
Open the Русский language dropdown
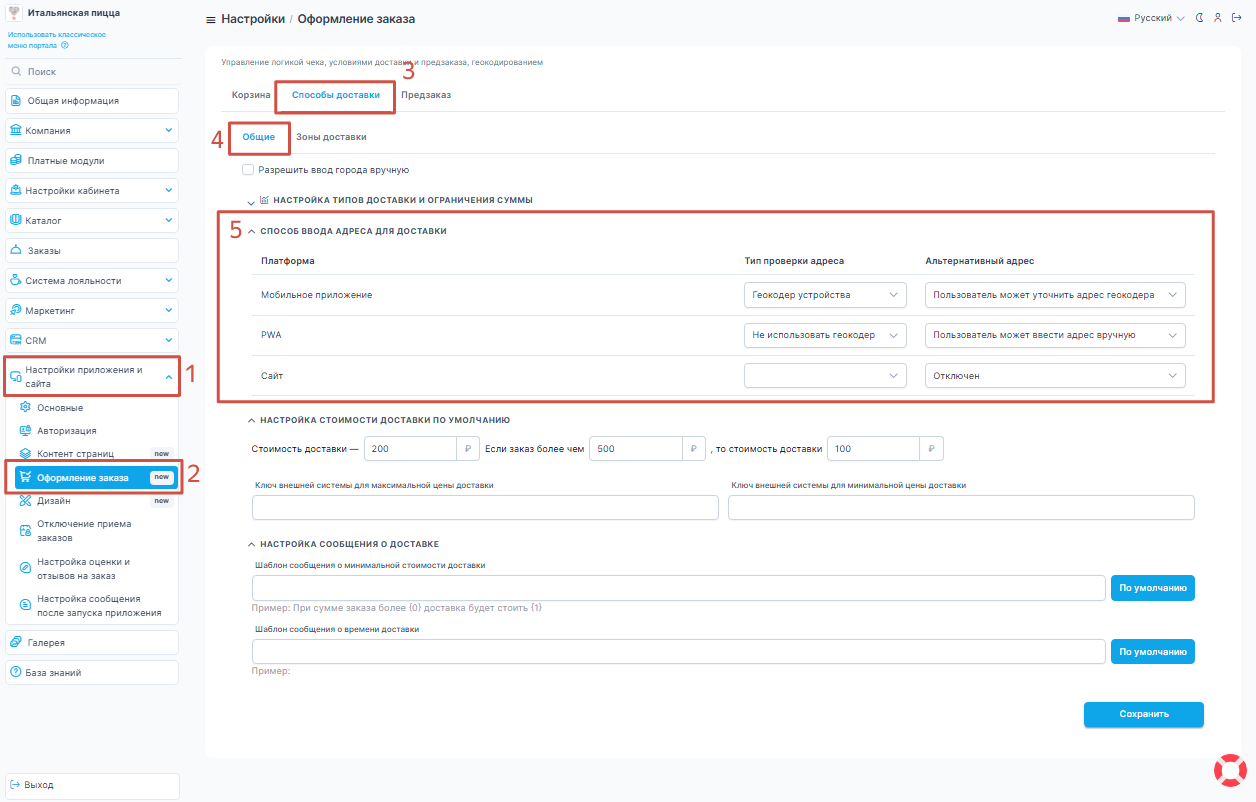coord(1150,18)
